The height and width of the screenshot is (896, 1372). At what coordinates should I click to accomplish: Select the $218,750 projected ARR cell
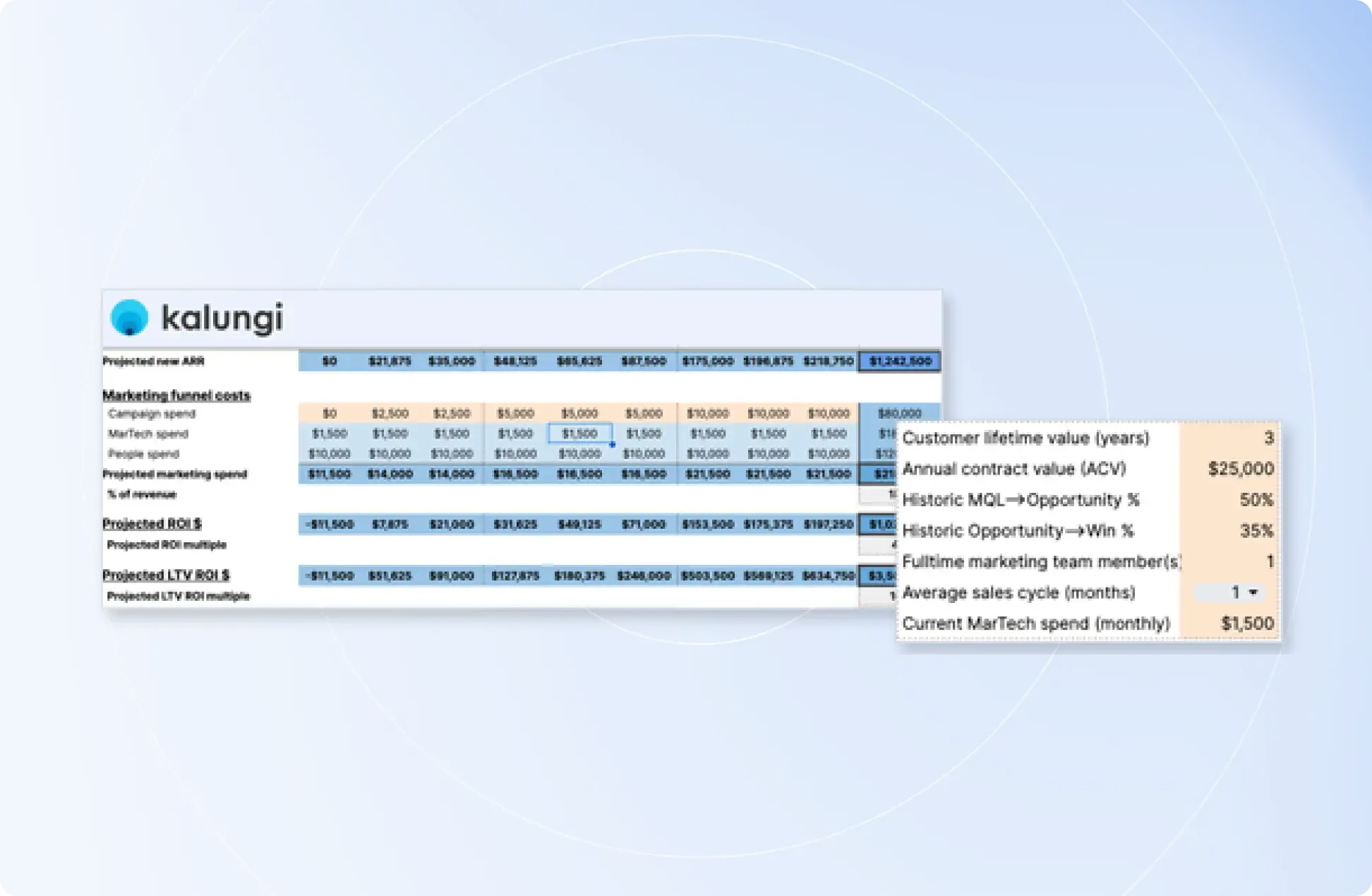pyautogui.click(x=829, y=361)
